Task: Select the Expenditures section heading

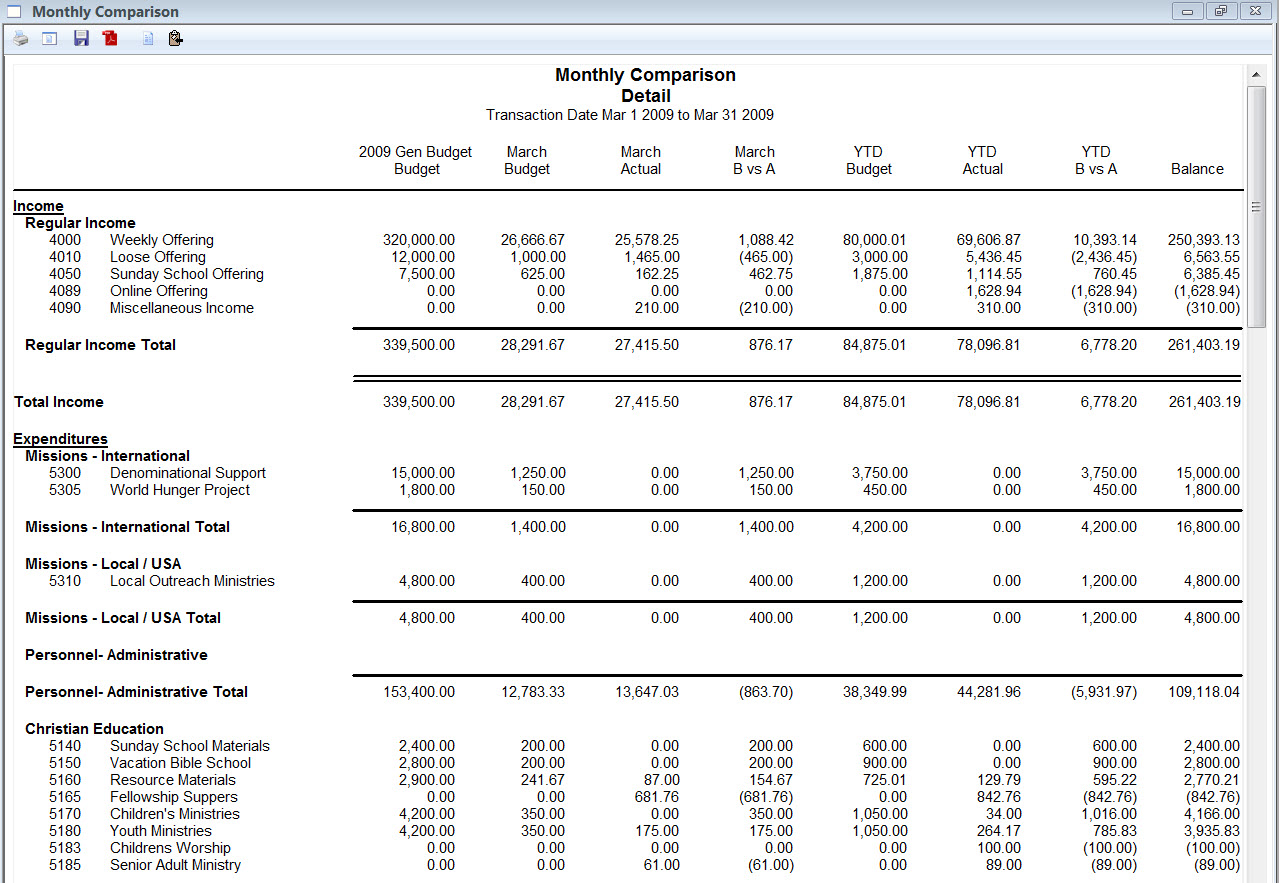Action: 60,439
